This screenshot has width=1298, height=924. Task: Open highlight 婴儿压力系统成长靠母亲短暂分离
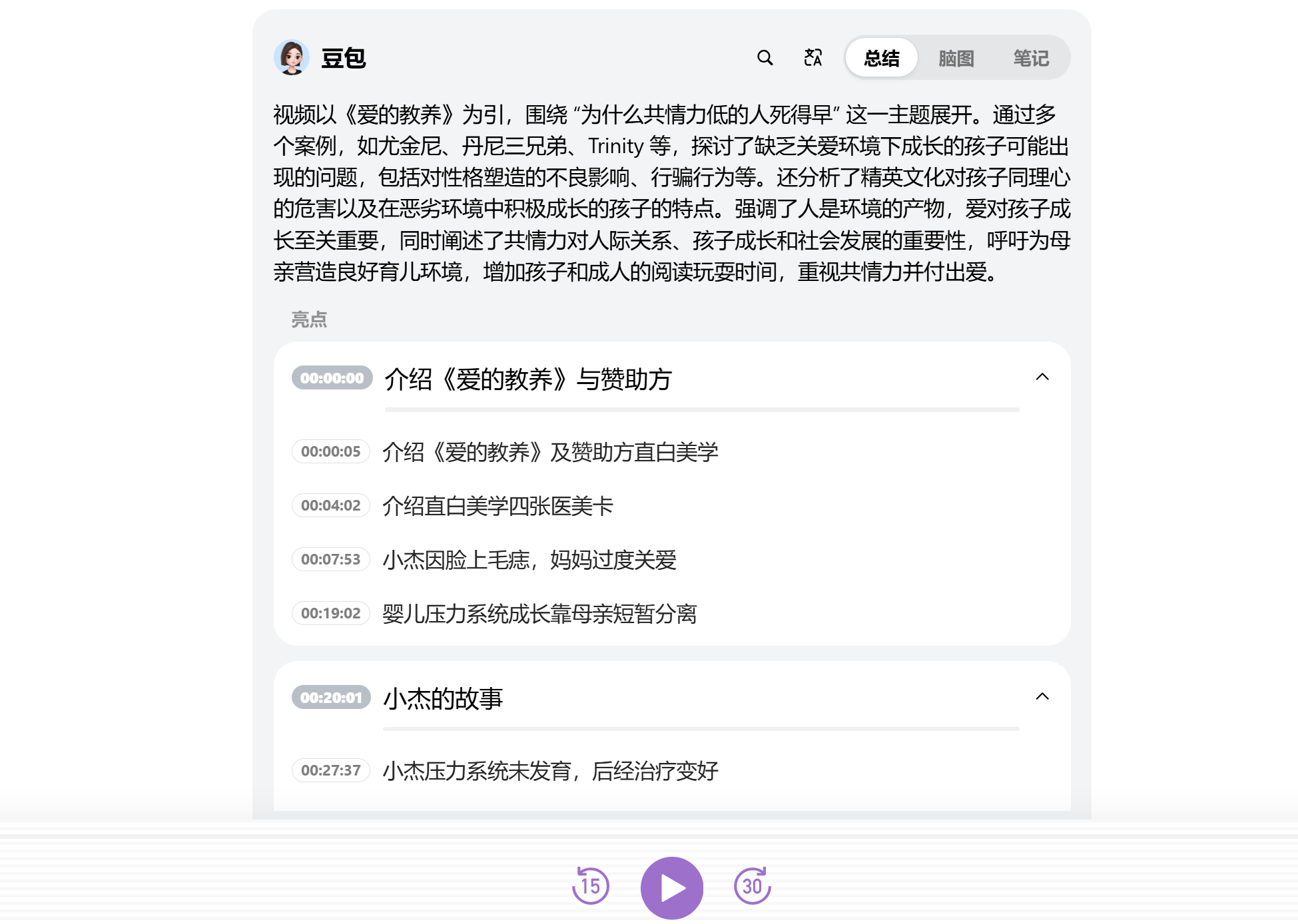point(539,614)
